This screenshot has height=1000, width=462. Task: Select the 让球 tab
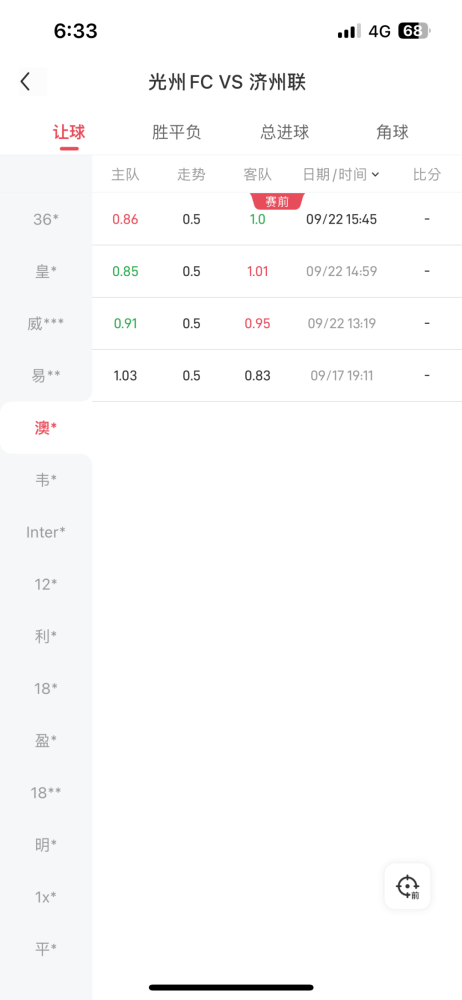click(69, 133)
